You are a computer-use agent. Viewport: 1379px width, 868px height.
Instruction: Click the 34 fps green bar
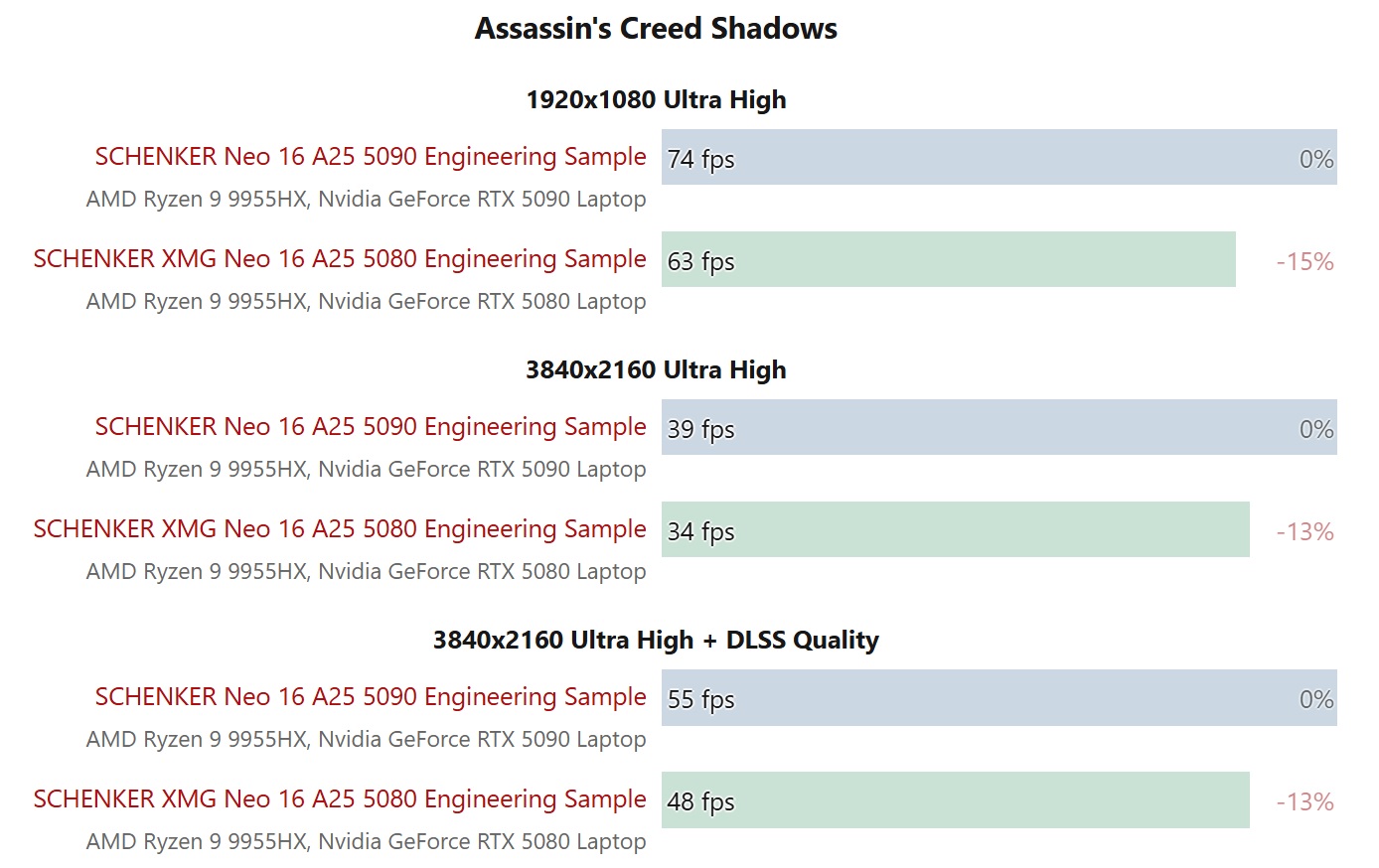pos(955,529)
